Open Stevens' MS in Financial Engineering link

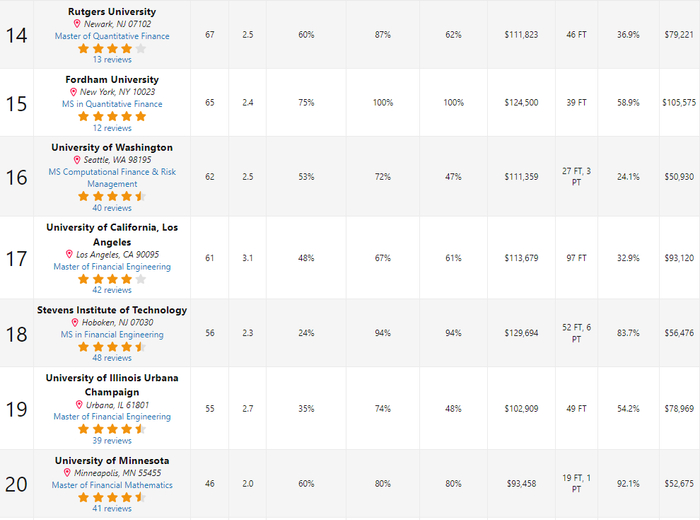point(112,335)
